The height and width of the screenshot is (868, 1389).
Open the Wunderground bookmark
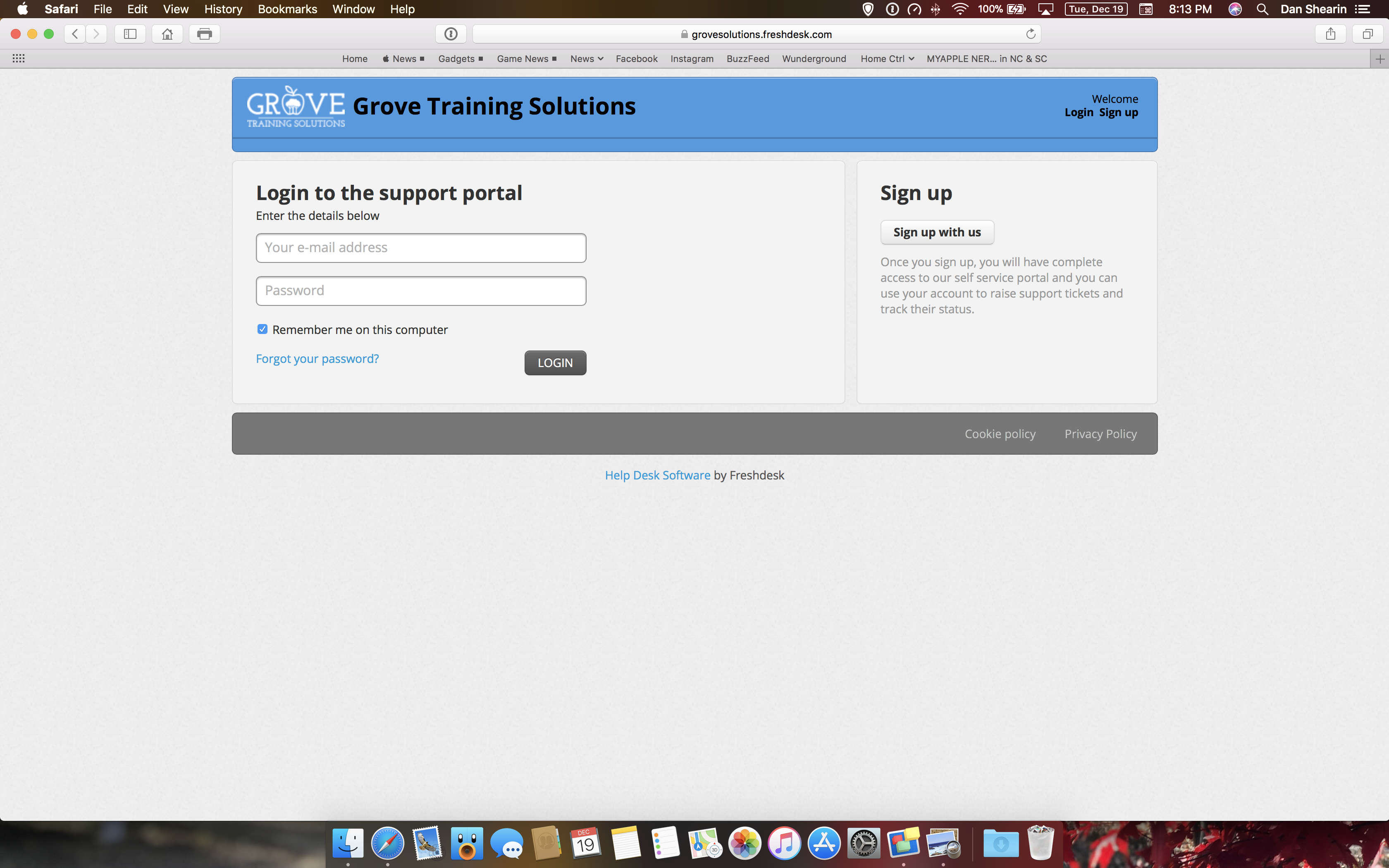click(x=814, y=59)
